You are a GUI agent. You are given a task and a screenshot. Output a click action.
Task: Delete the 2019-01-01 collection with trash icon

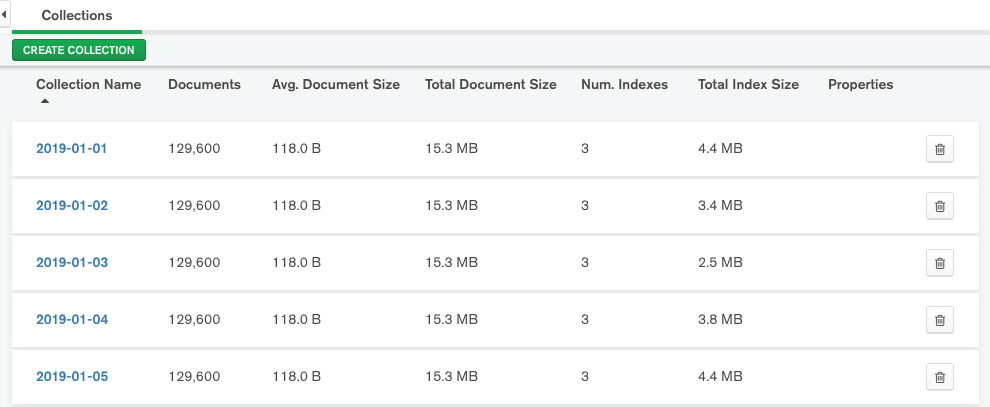[939, 149]
